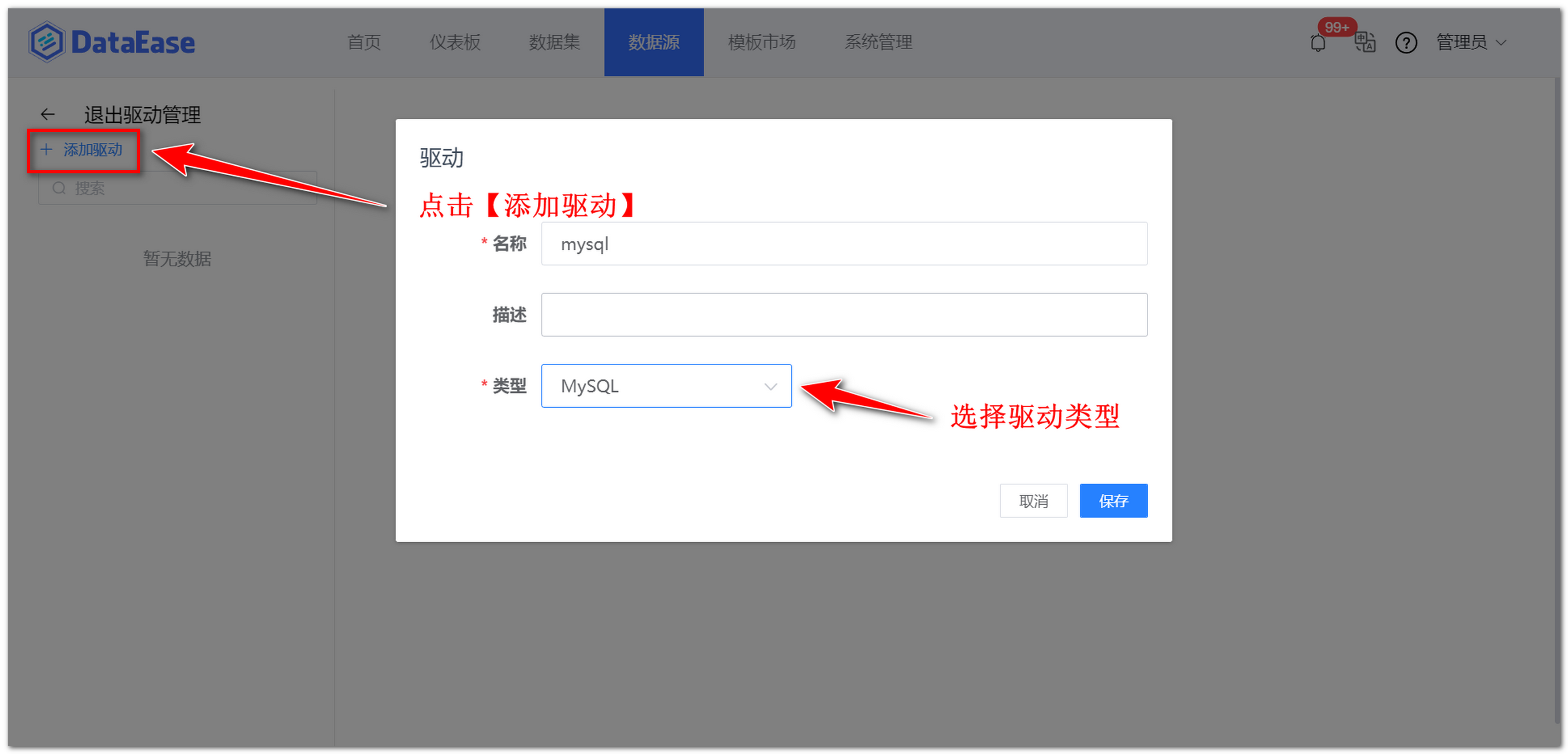
Task: Open the help question mark icon
Action: click(1406, 42)
